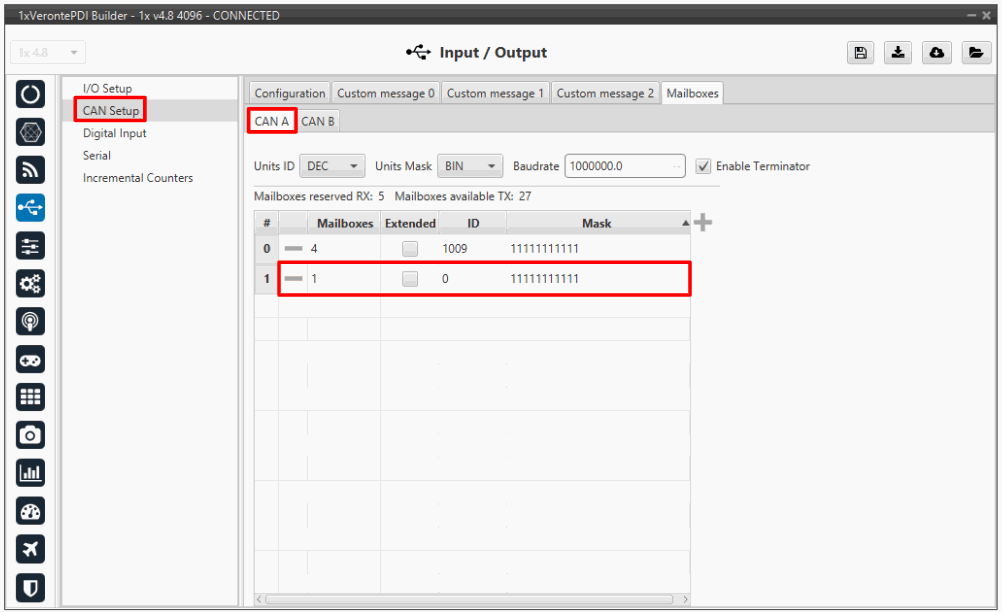Select Incremental Counters in the side list
This screenshot has height=612, width=1002.
(x=138, y=178)
